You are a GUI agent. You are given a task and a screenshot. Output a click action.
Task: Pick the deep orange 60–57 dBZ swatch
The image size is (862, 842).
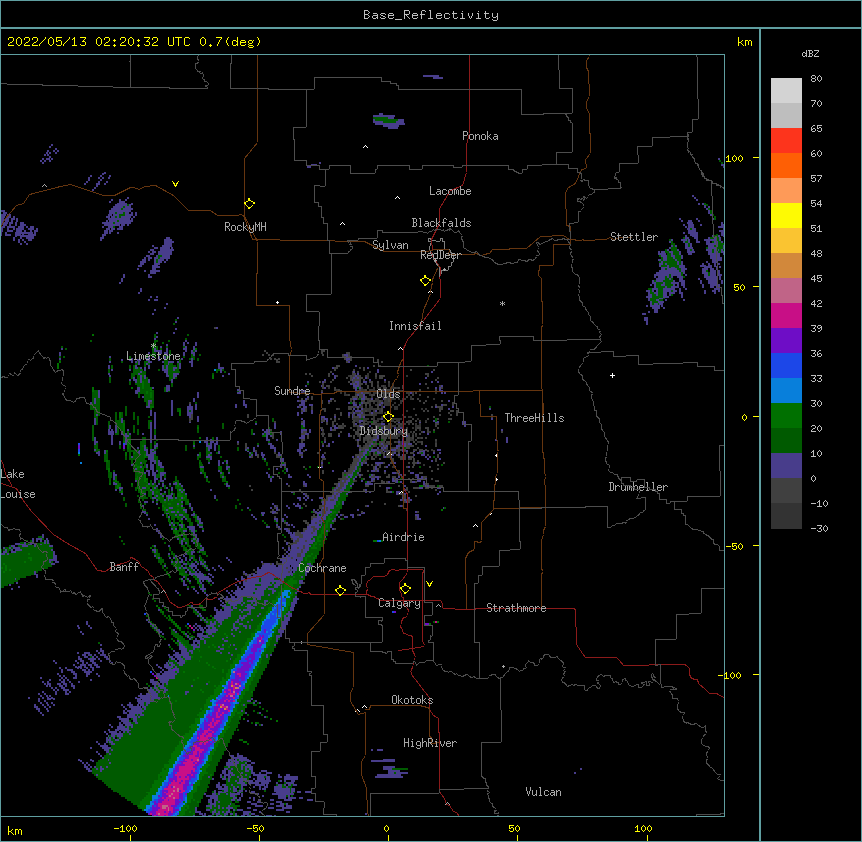pos(786,165)
